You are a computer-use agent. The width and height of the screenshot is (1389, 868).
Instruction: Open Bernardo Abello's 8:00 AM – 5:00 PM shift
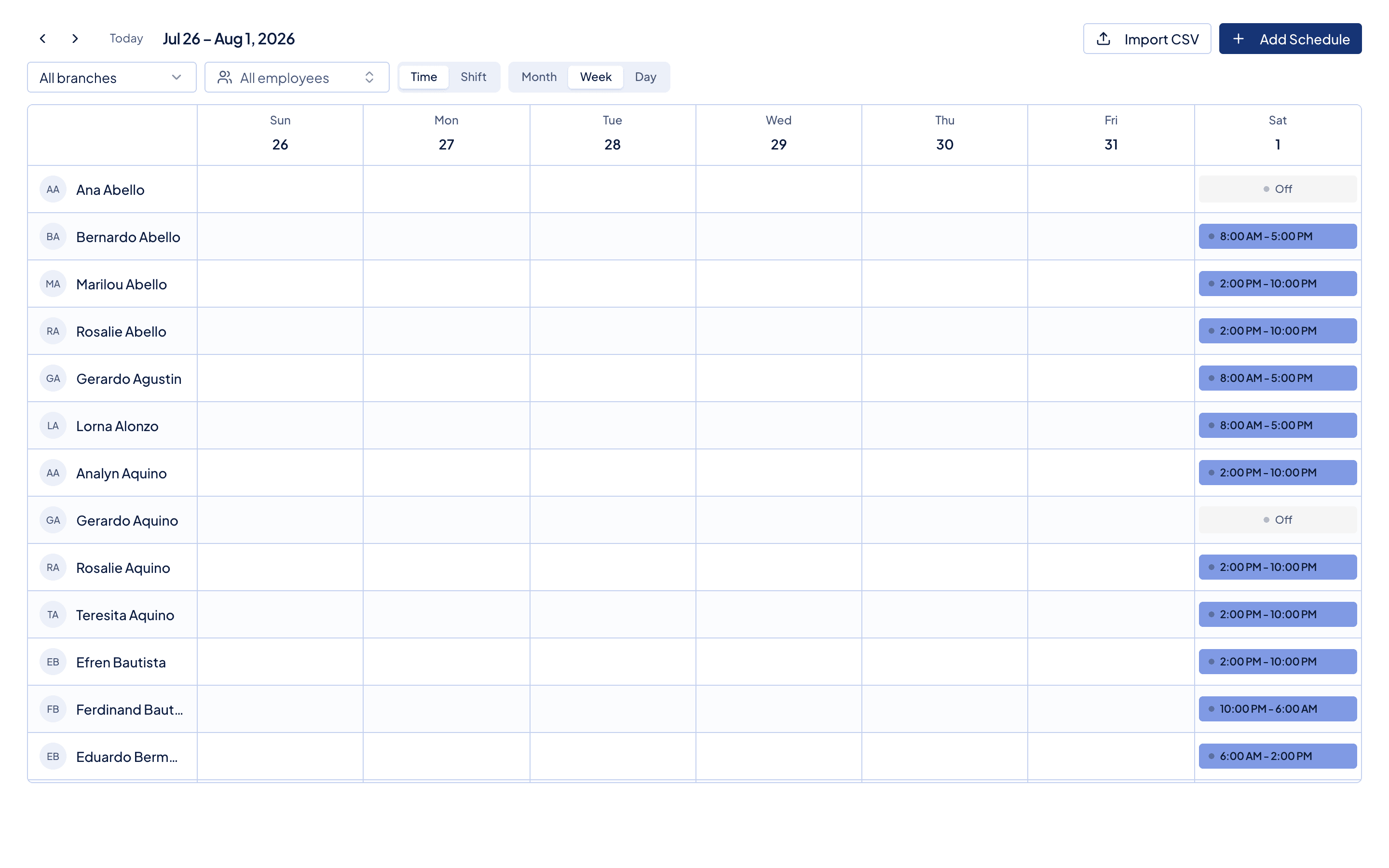tap(1278, 236)
